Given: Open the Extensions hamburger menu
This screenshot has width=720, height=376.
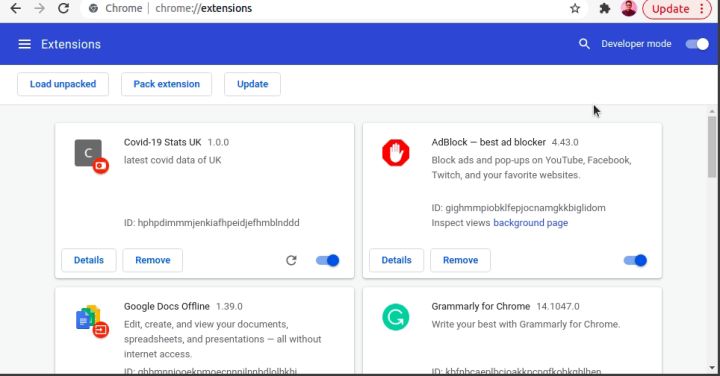Looking at the screenshot, I should pos(24,44).
